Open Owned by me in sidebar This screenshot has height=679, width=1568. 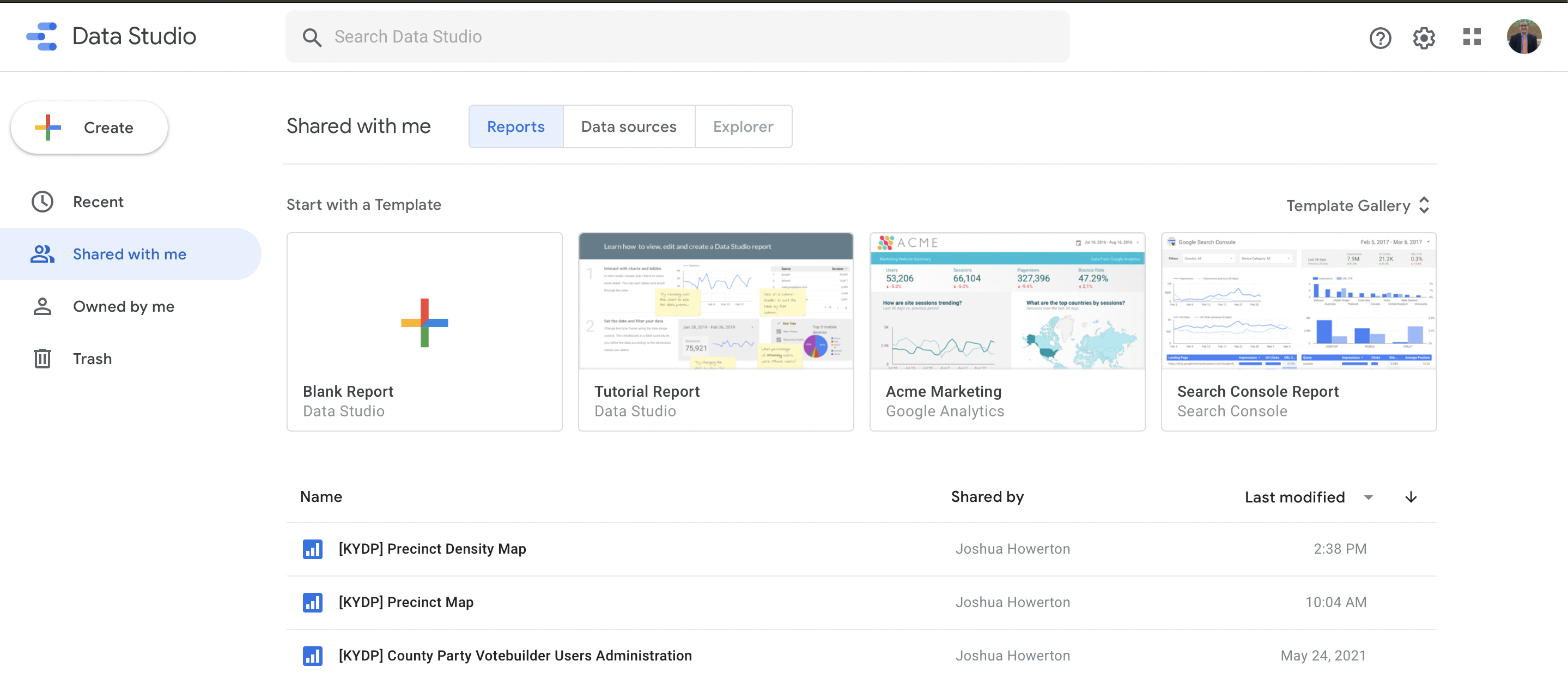123,306
